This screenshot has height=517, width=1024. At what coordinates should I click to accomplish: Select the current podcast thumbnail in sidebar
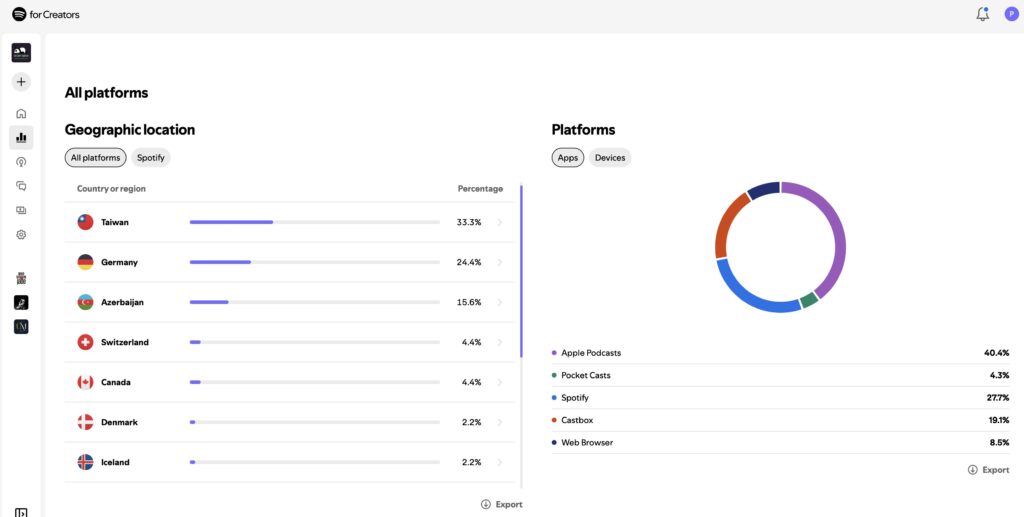pos(21,53)
